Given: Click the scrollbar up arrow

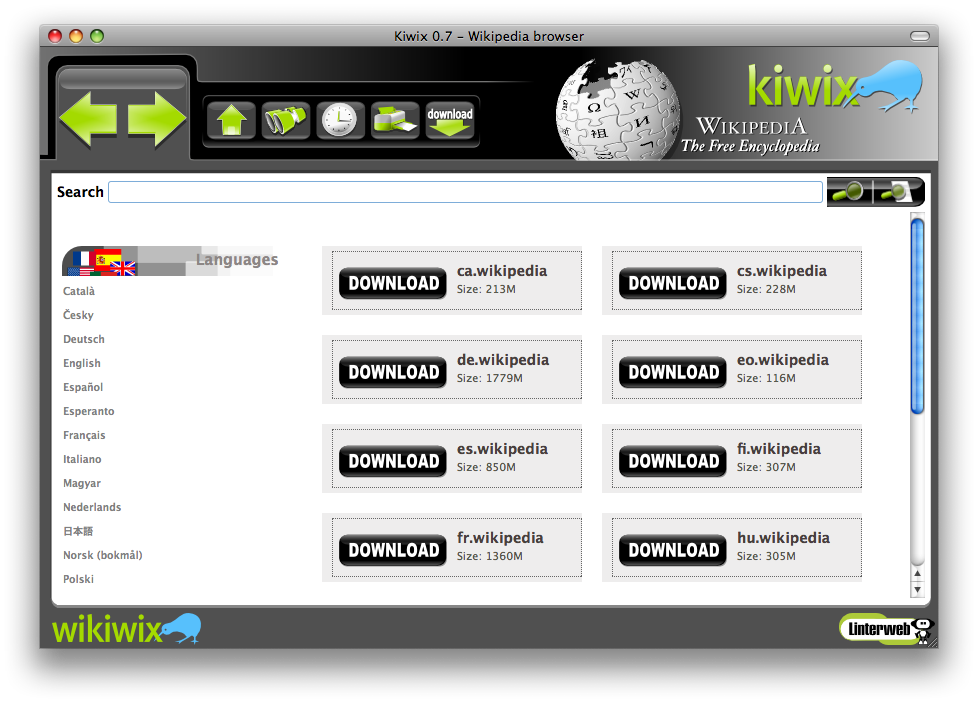Looking at the screenshot, I should [917, 575].
